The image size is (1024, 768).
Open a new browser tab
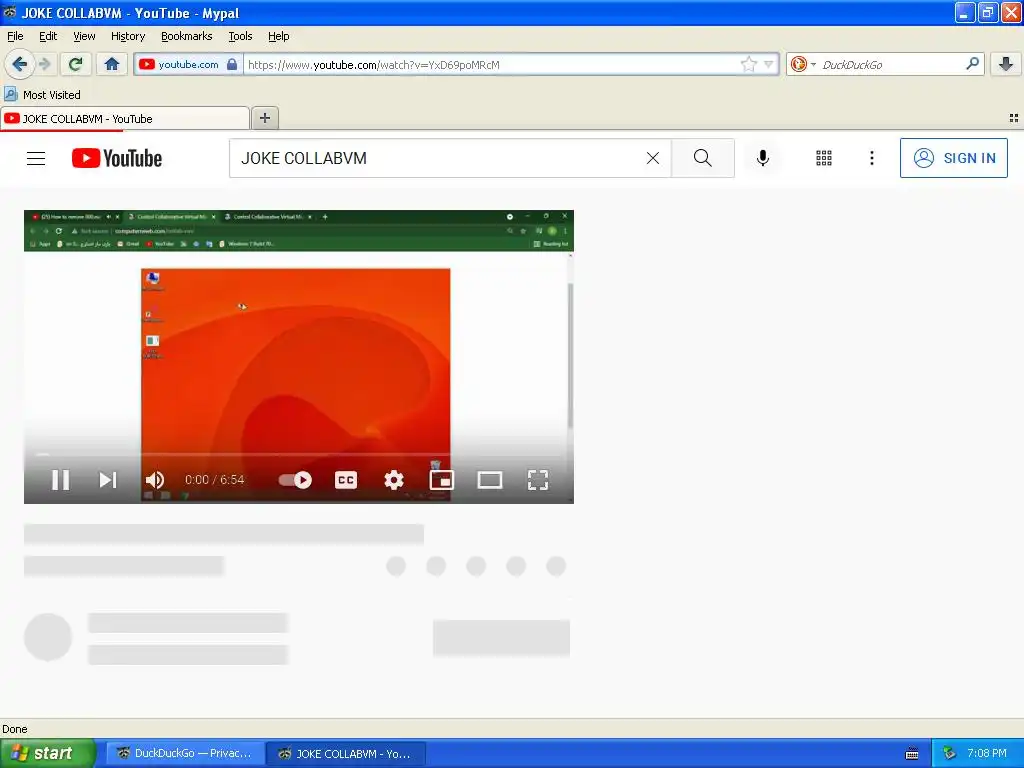tap(264, 118)
